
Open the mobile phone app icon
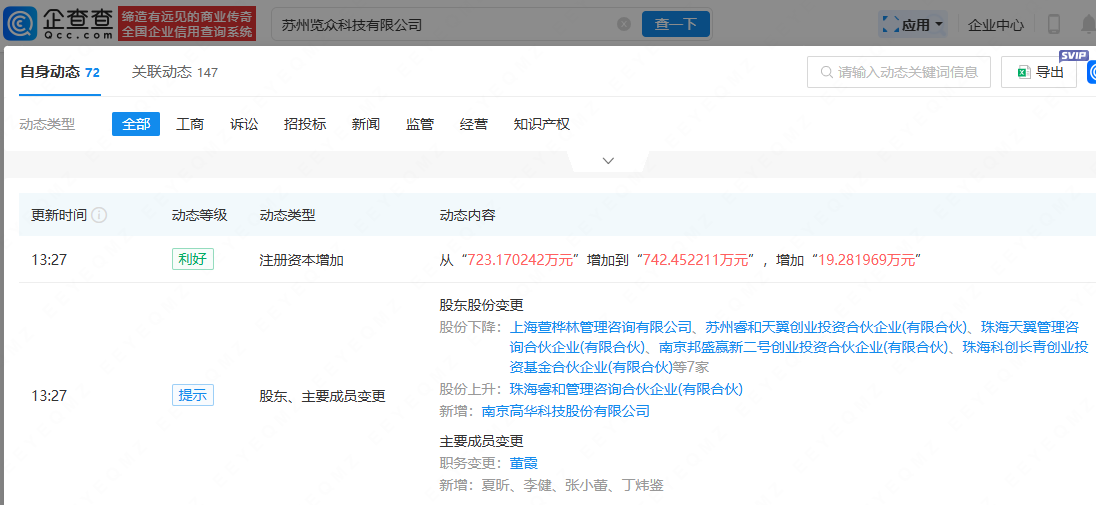pos(1053,24)
